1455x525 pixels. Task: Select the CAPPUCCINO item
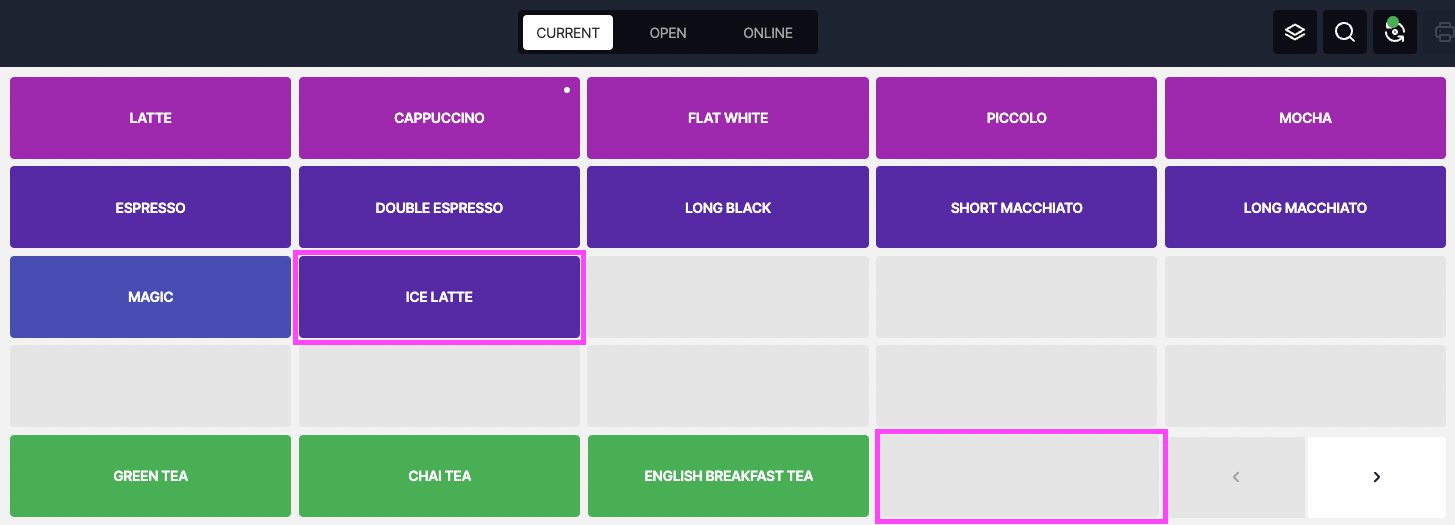[439, 118]
